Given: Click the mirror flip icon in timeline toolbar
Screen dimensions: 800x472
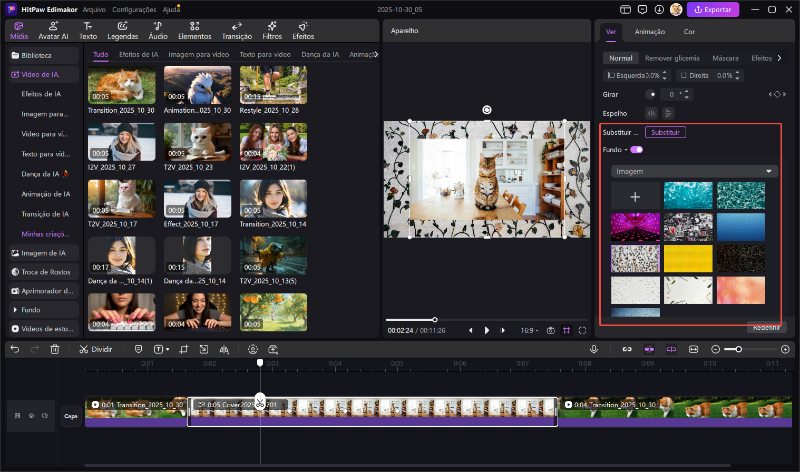Looking at the screenshot, I should [224, 349].
